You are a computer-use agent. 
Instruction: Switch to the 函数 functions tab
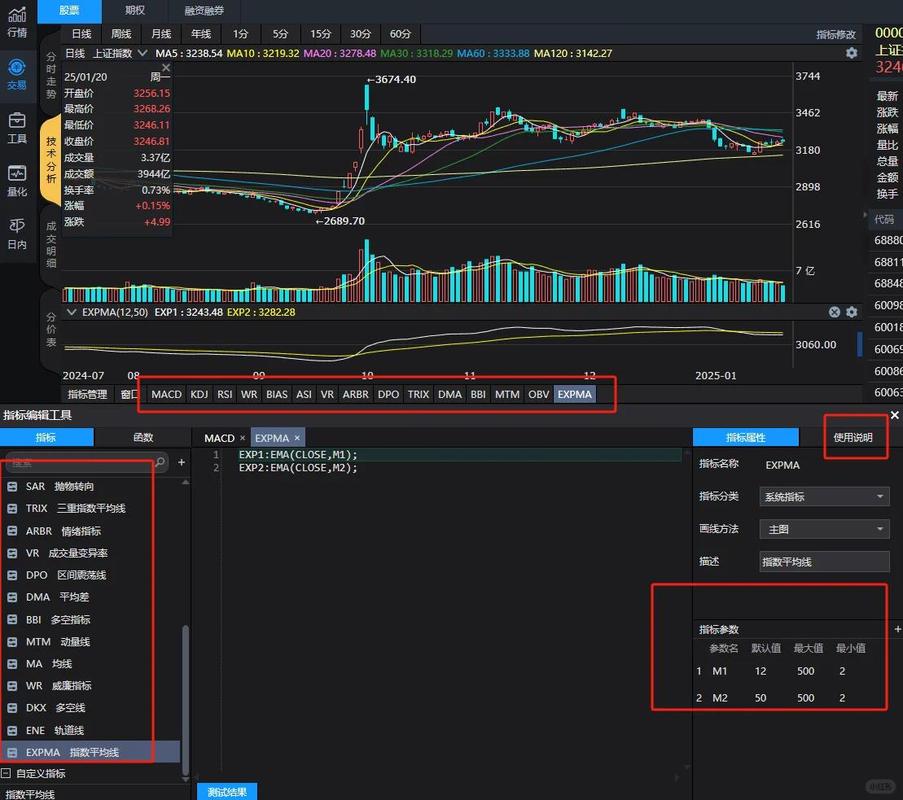[x=143, y=437]
